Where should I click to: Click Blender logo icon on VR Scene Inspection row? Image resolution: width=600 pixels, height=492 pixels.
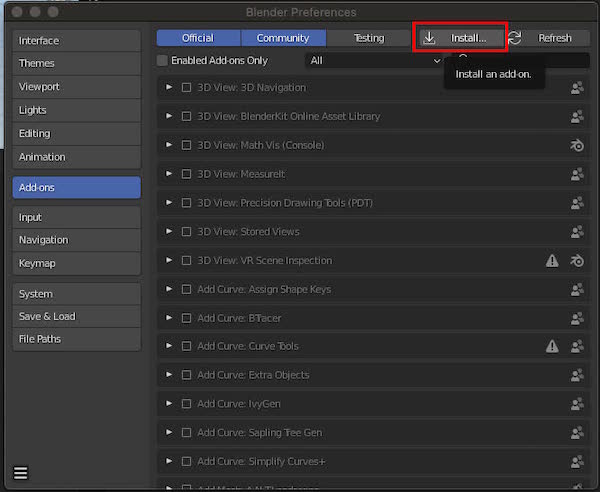click(x=577, y=261)
